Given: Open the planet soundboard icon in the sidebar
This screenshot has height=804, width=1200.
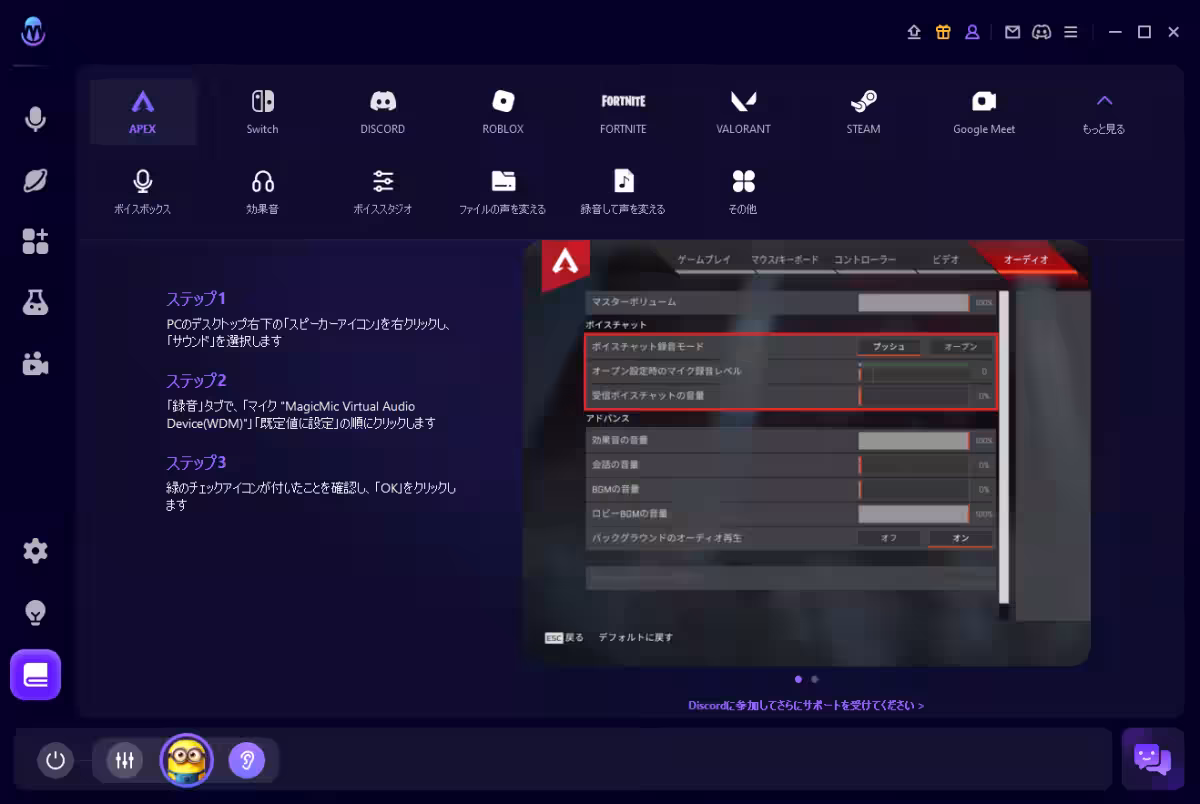Looking at the screenshot, I should pos(35,180).
